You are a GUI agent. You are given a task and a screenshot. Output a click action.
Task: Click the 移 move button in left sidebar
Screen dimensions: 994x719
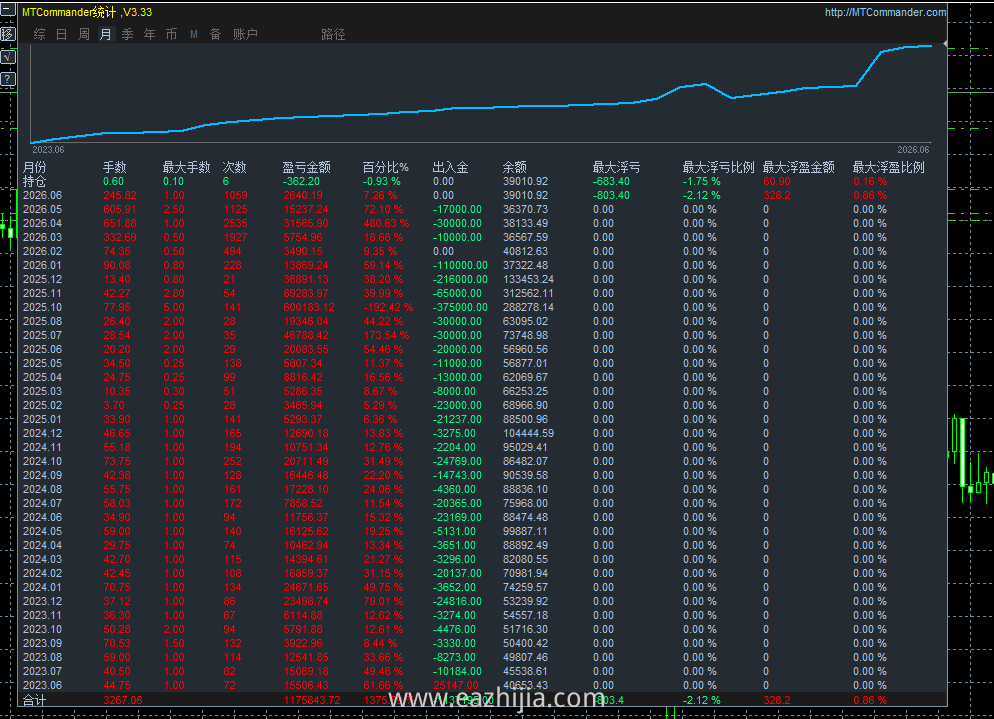pyautogui.click(x=8, y=34)
